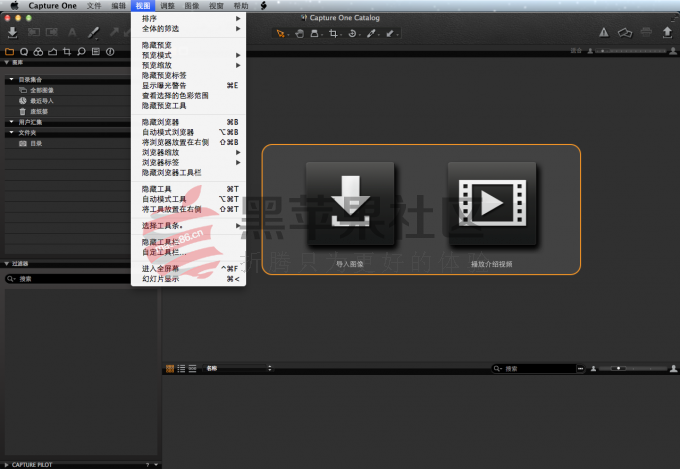
Task: Open the Apple menu
Action: [14, 6]
